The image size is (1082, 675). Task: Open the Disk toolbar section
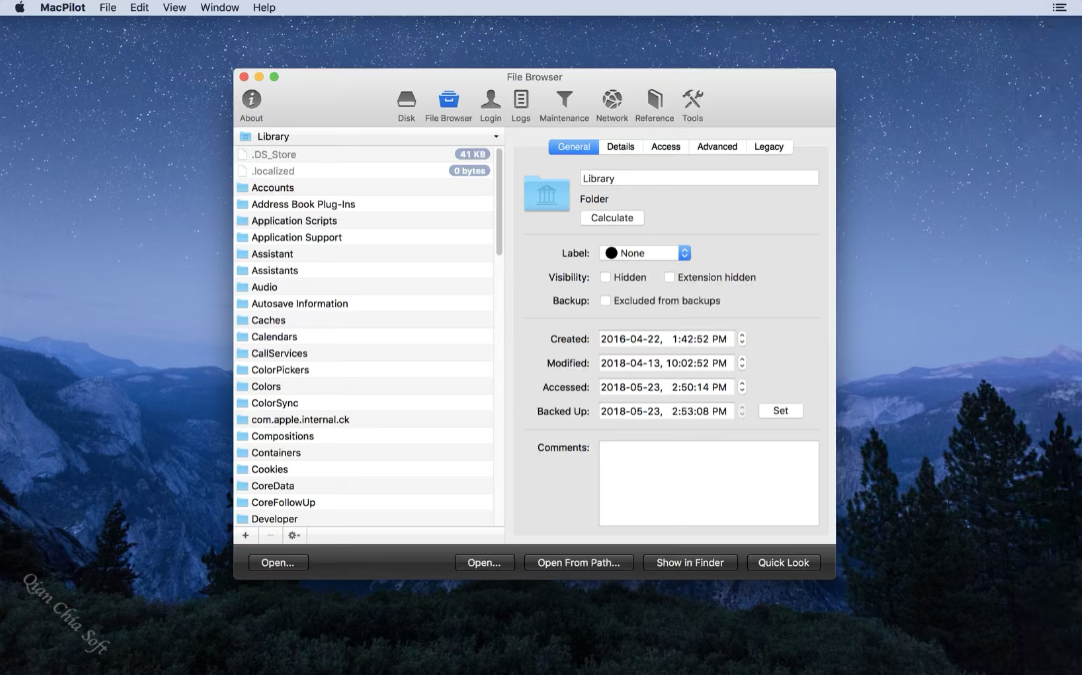406,106
